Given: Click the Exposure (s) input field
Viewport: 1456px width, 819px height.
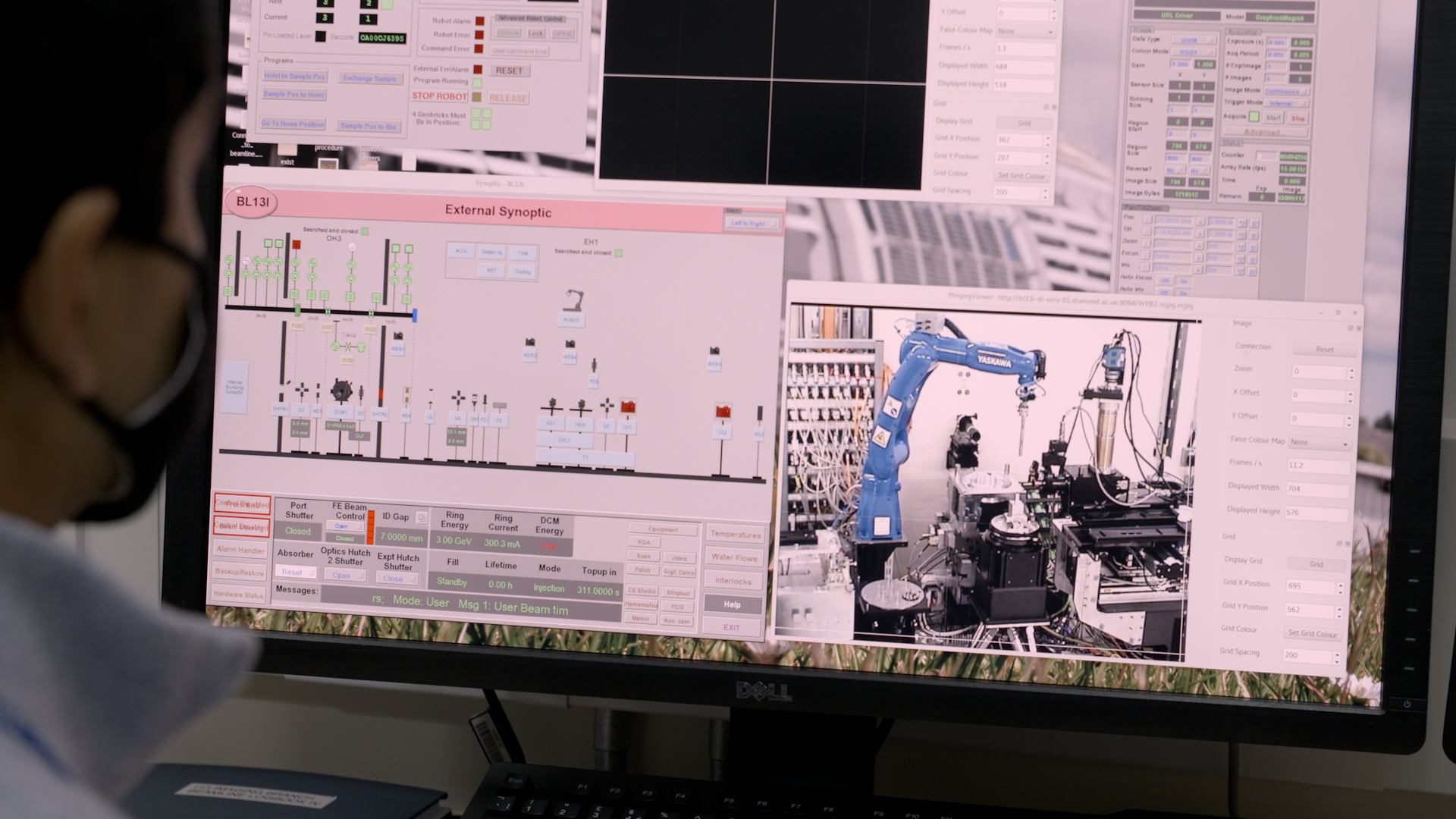Looking at the screenshot, I should (1276, 42).
